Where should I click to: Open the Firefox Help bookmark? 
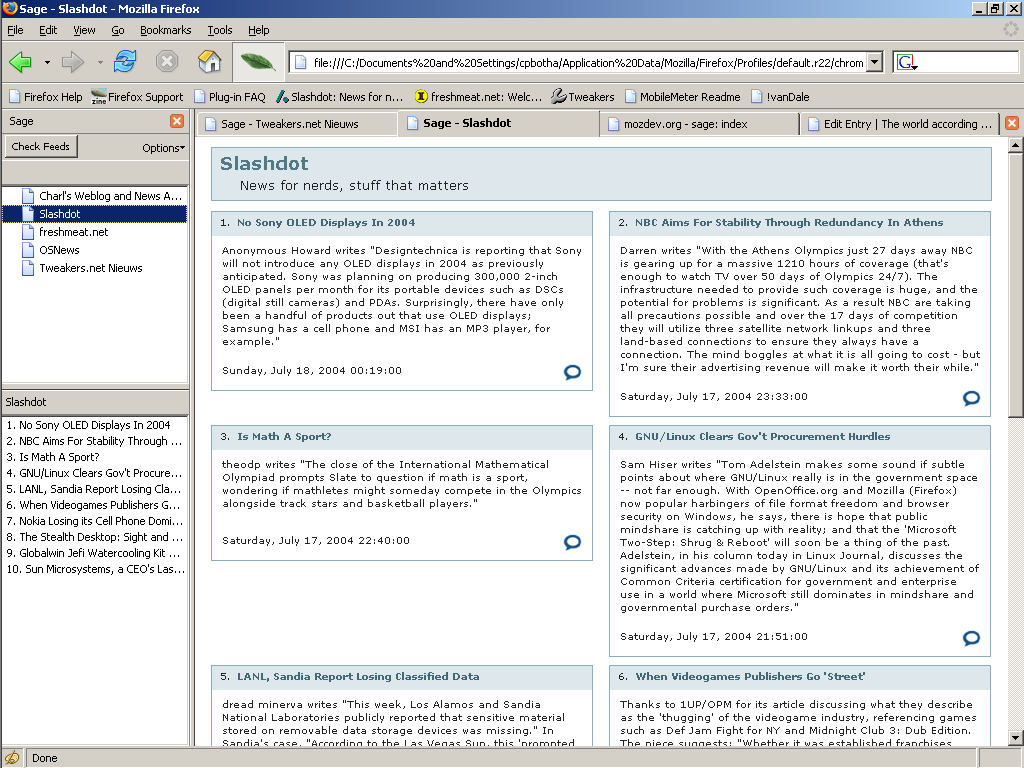click(x=46, y=97)
